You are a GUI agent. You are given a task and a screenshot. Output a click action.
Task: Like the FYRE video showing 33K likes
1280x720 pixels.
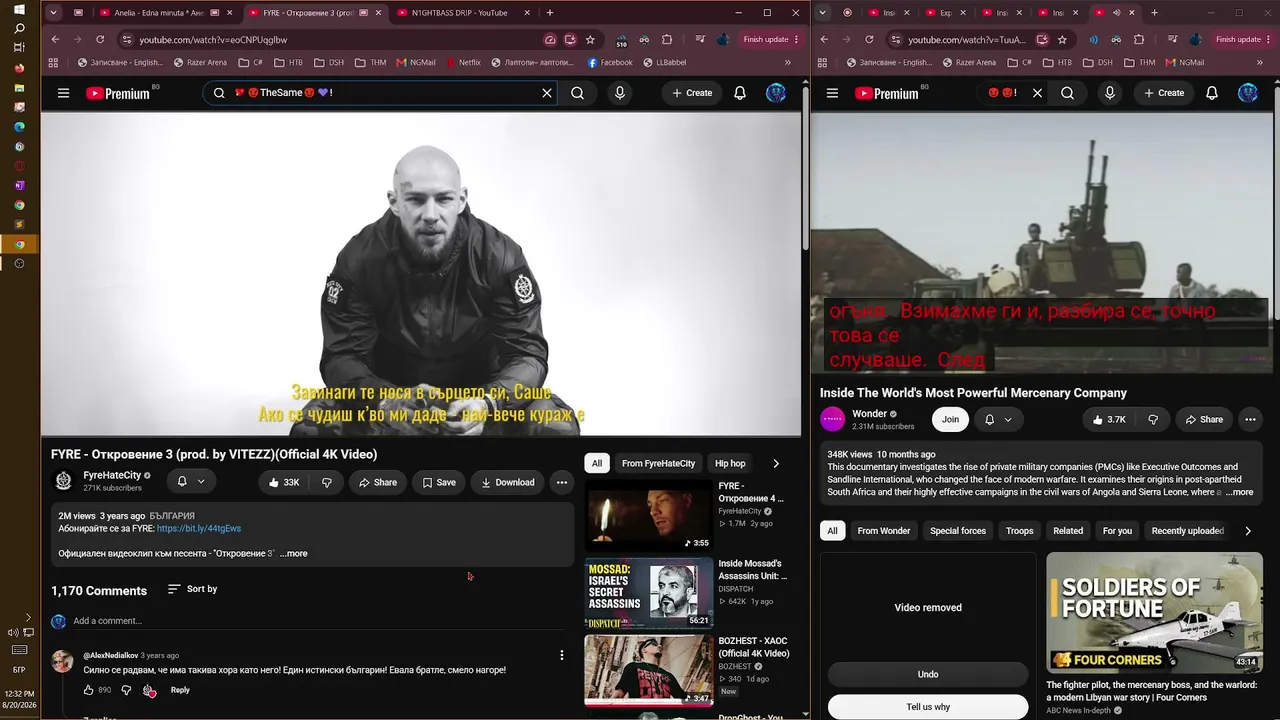click(x=284, y=482)
